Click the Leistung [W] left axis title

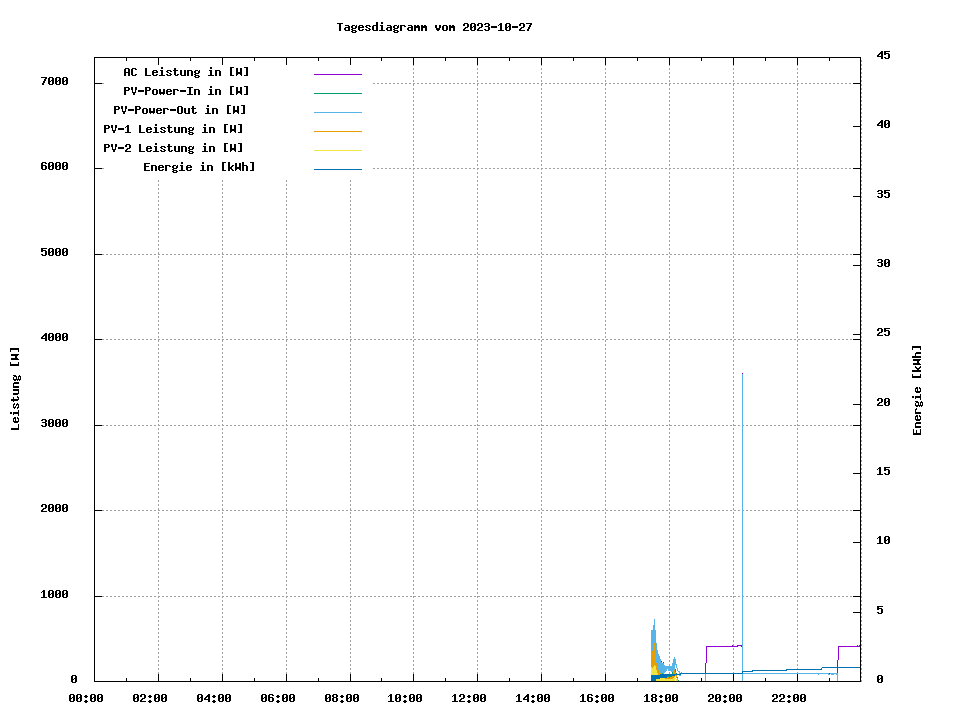click(x=15, y=389)
